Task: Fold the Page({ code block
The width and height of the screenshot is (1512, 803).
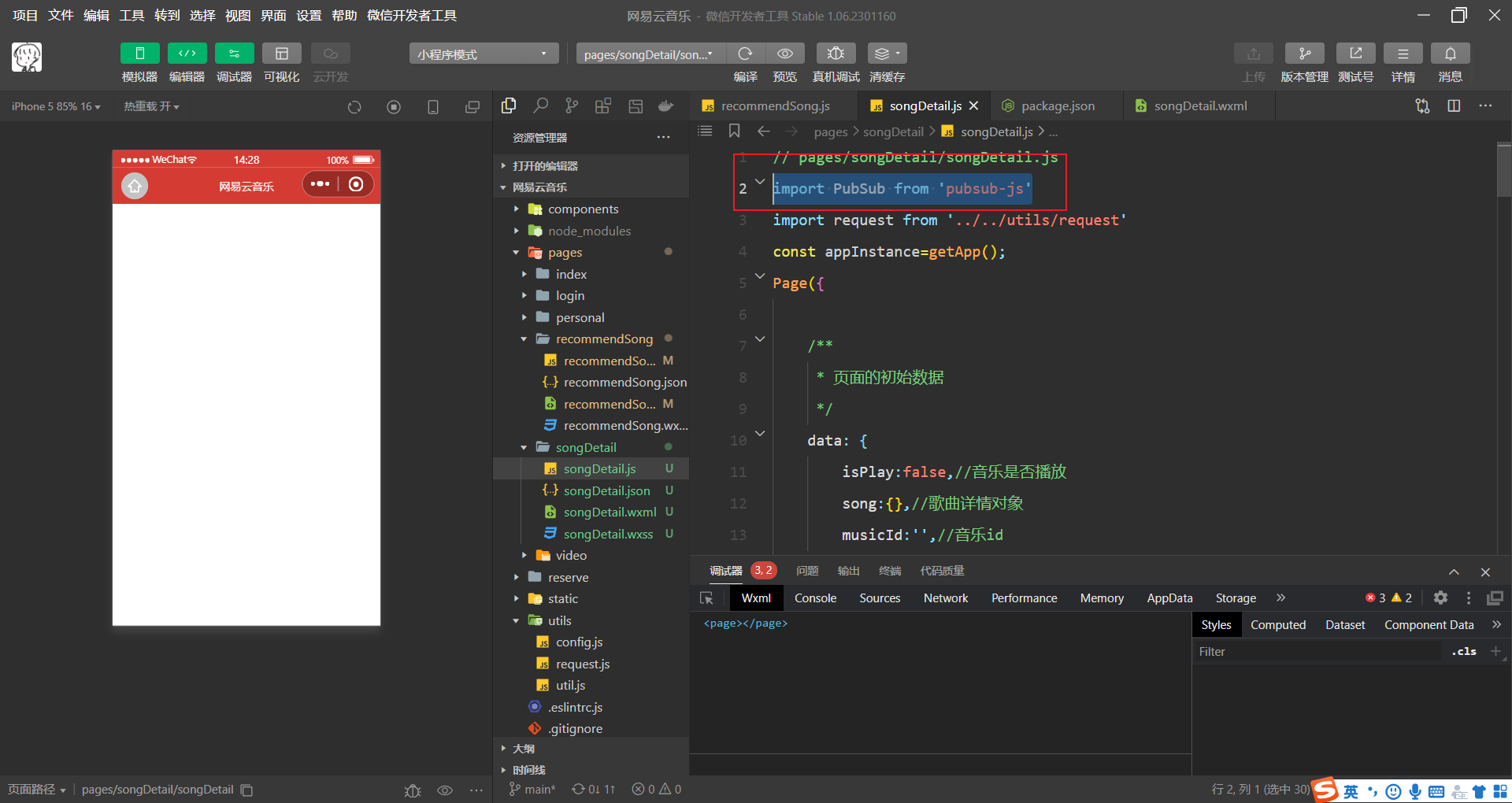Action: point(760,276)
